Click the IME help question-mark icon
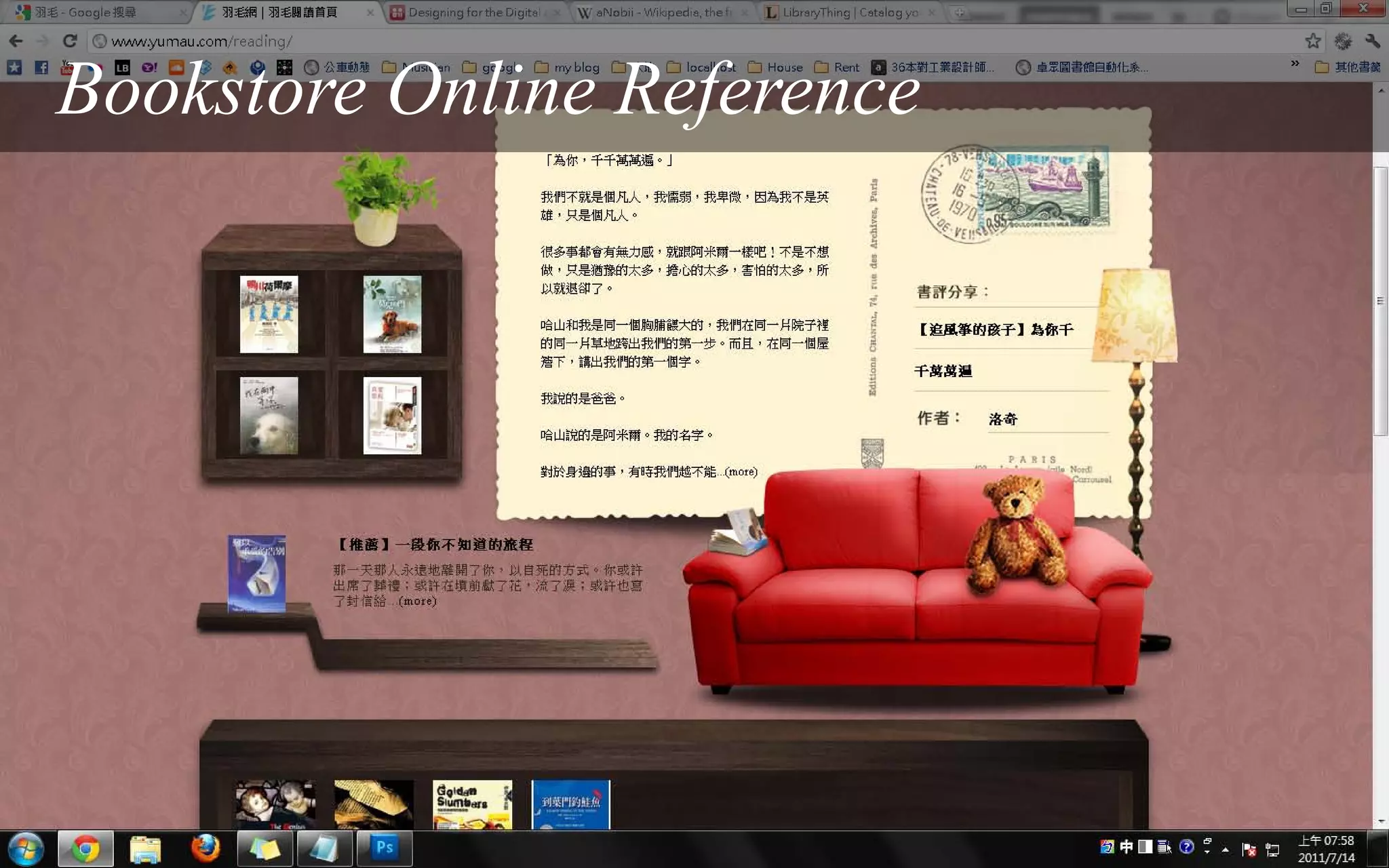This screenshot has width=1389, height=868. coord(1186,846)
